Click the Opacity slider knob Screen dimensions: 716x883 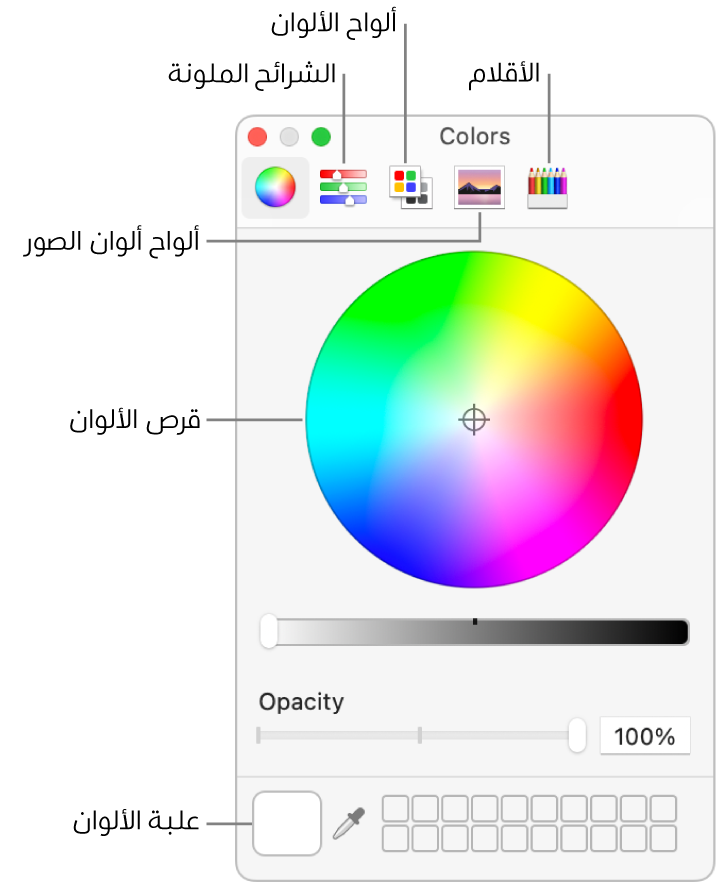(577, 736)
